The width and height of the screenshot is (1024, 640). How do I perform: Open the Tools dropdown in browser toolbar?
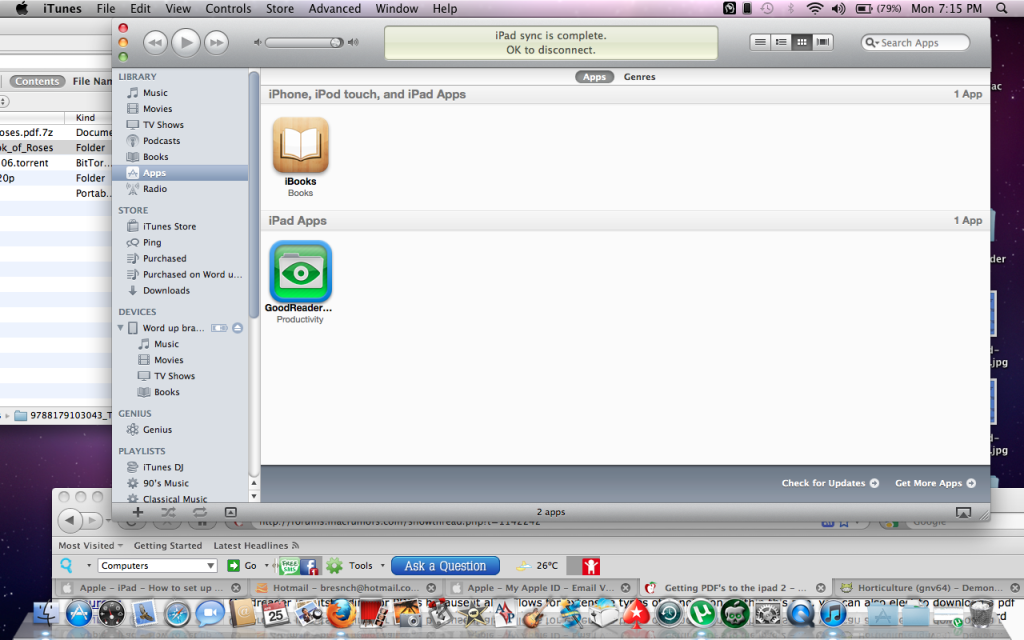(382, 566)
